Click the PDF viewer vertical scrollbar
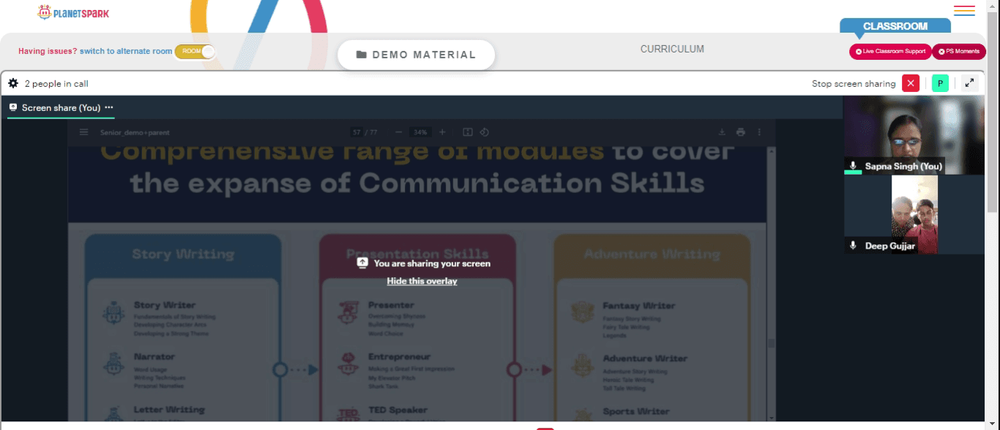This screenshot has height=430, width=1000. pyautogui.click(x=772, y=343)
